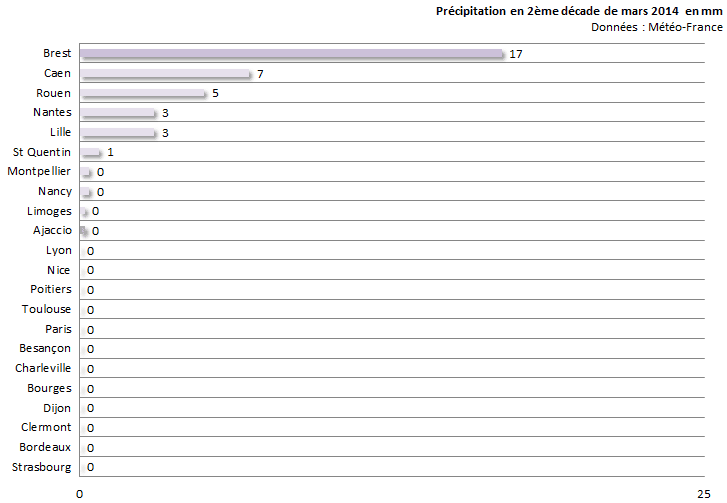Click the value 0 in Nancy row
The width and height of the screenshot is (727, 503).
101,192
